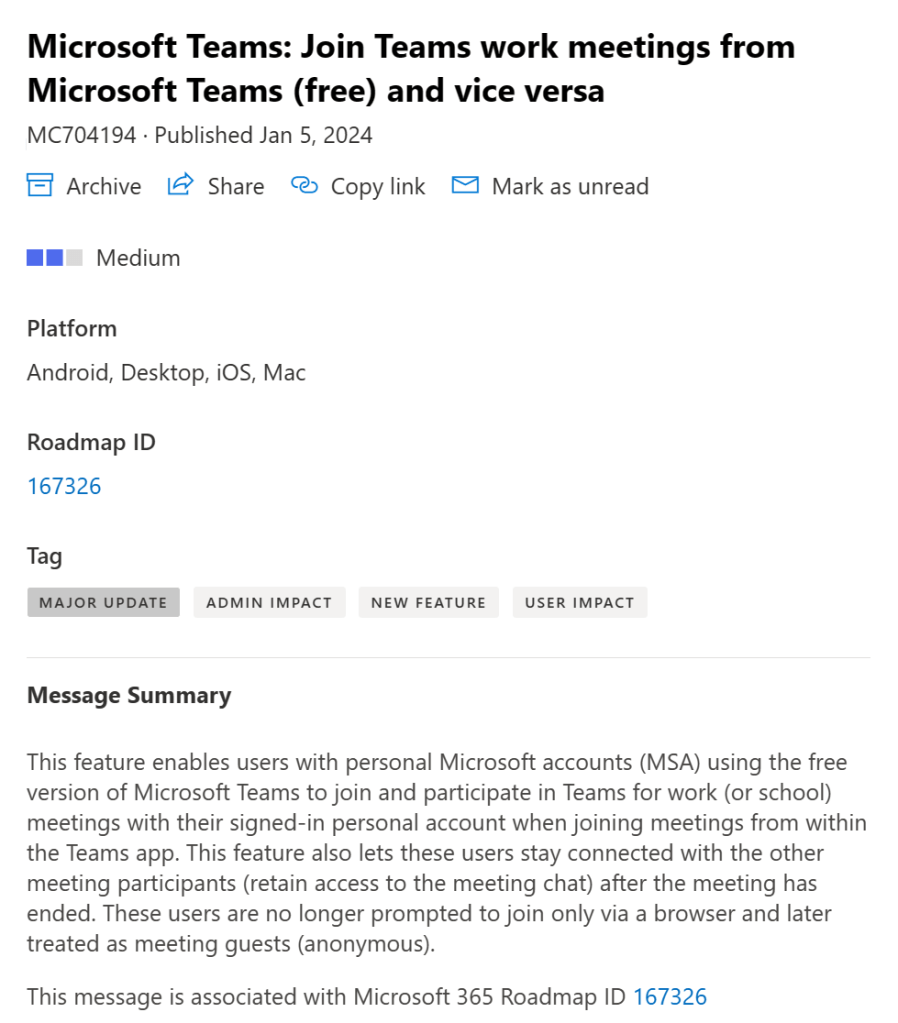Click the Copy link chain icon
Viewport: 898px width, 1023px height.
pyautogui.click(x=304, y=185)
